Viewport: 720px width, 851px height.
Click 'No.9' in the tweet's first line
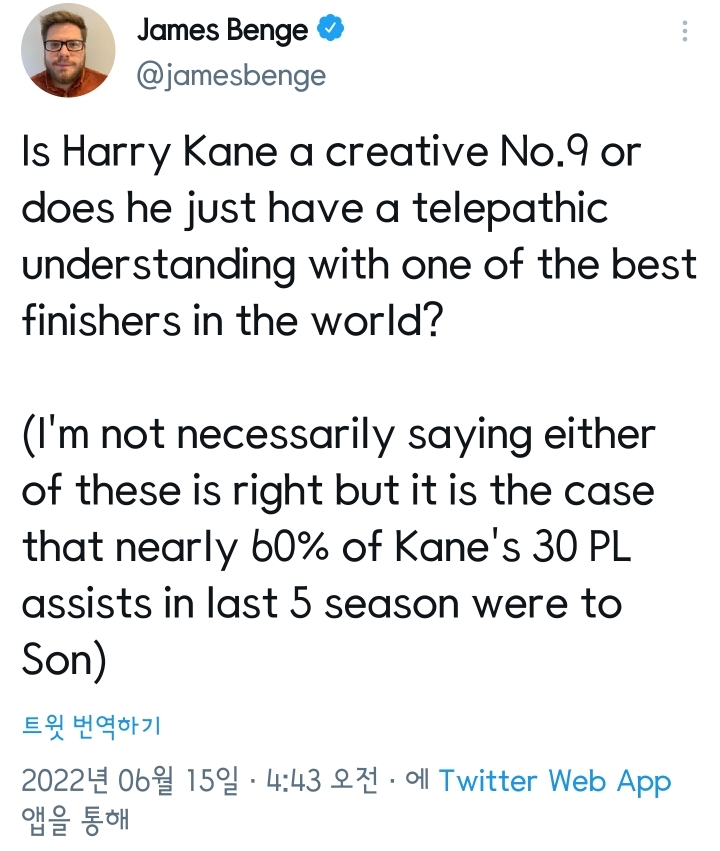click(x=544, y=151)
